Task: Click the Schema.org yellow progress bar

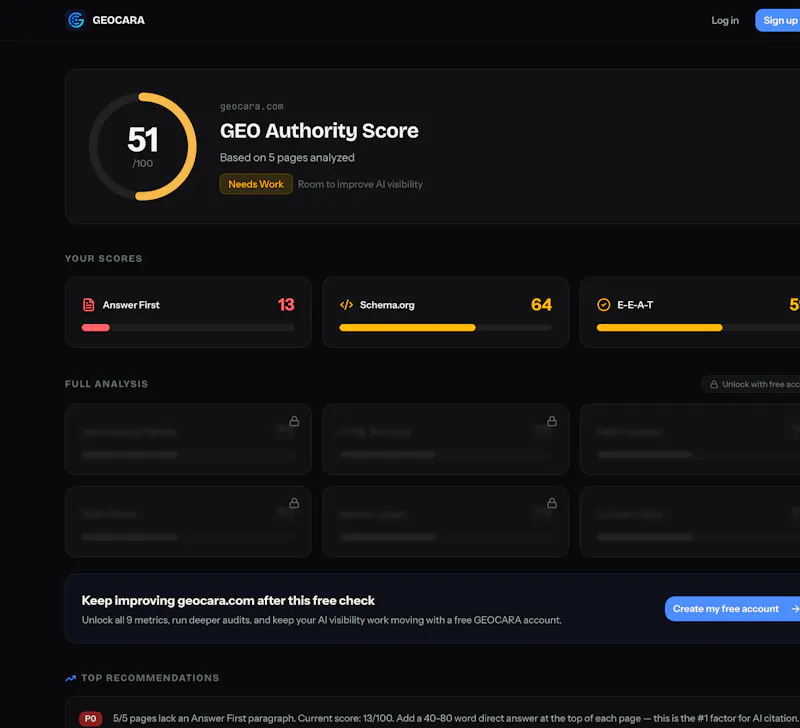Action: point(407,328)
